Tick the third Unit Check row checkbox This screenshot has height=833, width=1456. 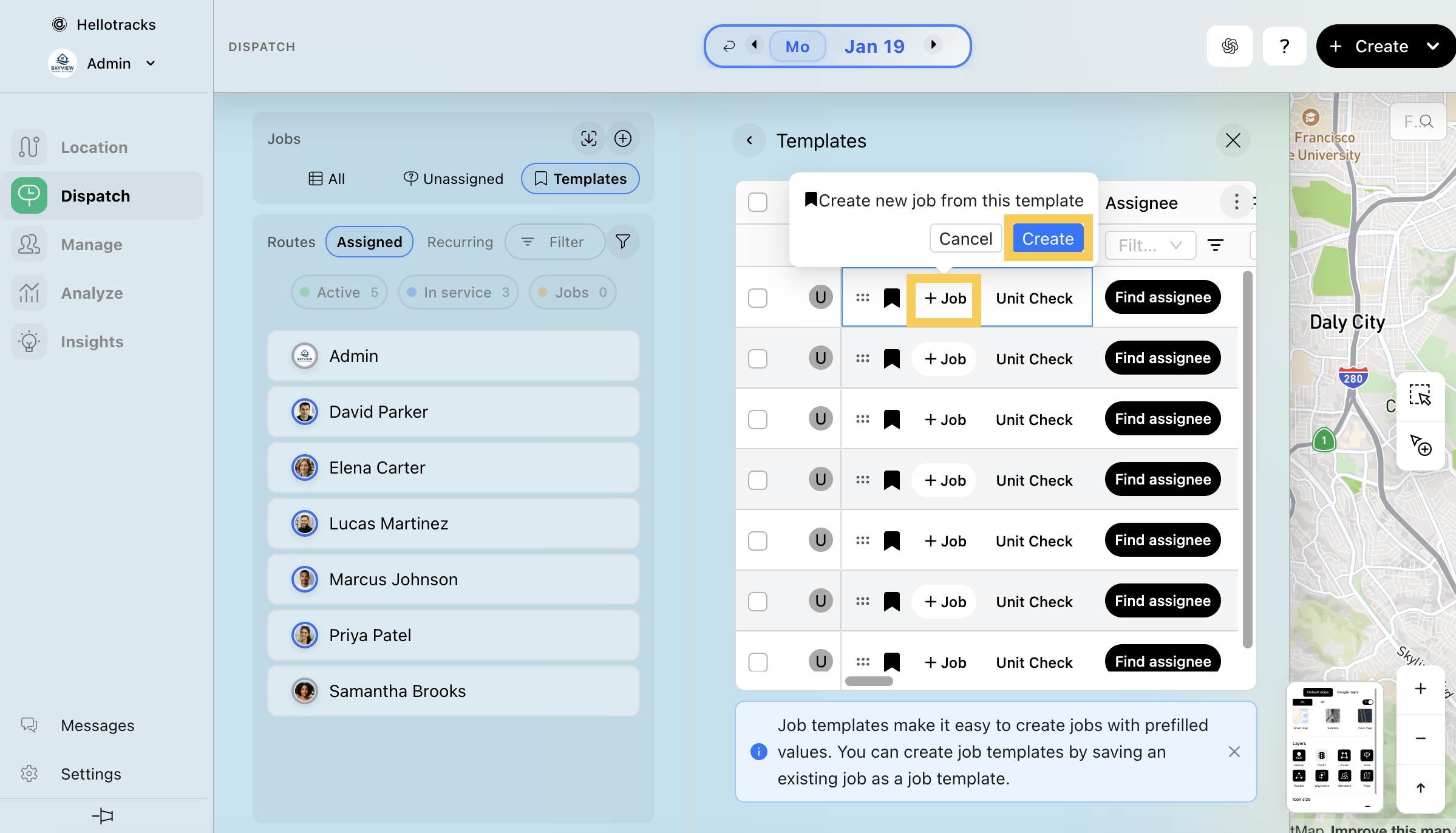758,420
